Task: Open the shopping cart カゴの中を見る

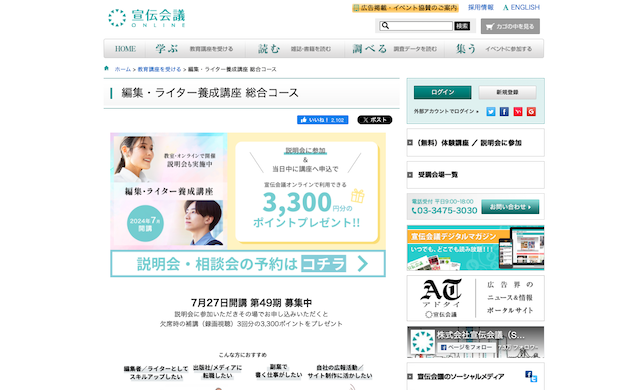Action: (510, 26)
